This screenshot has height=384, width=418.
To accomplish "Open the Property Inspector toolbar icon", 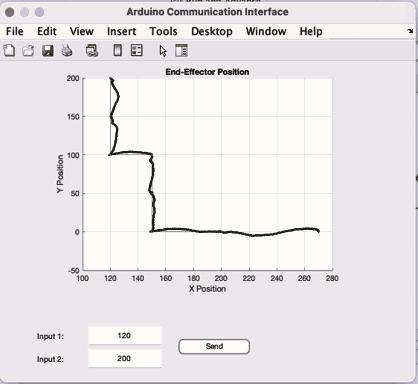I will point(182,51).
